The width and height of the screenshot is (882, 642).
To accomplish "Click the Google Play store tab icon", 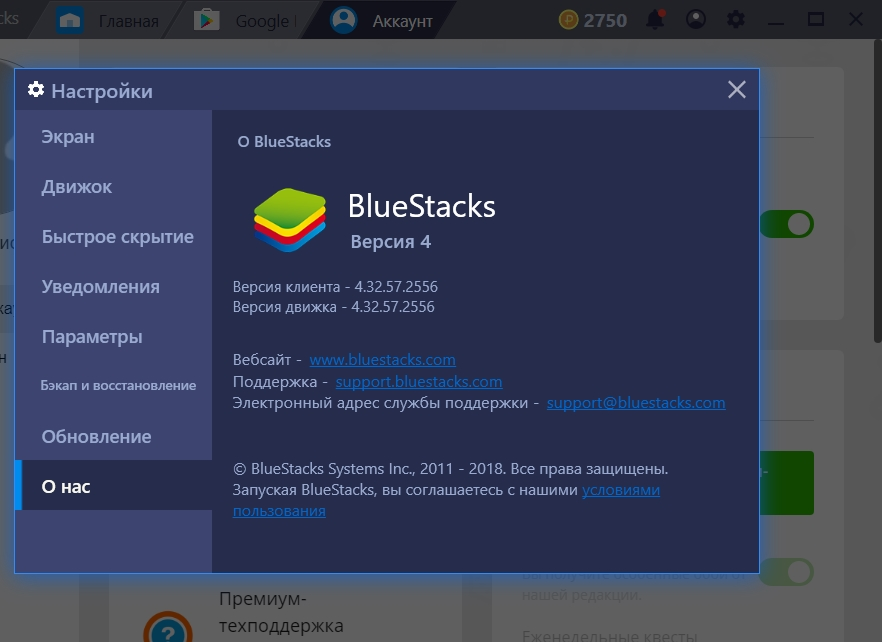I will point(206,20).
